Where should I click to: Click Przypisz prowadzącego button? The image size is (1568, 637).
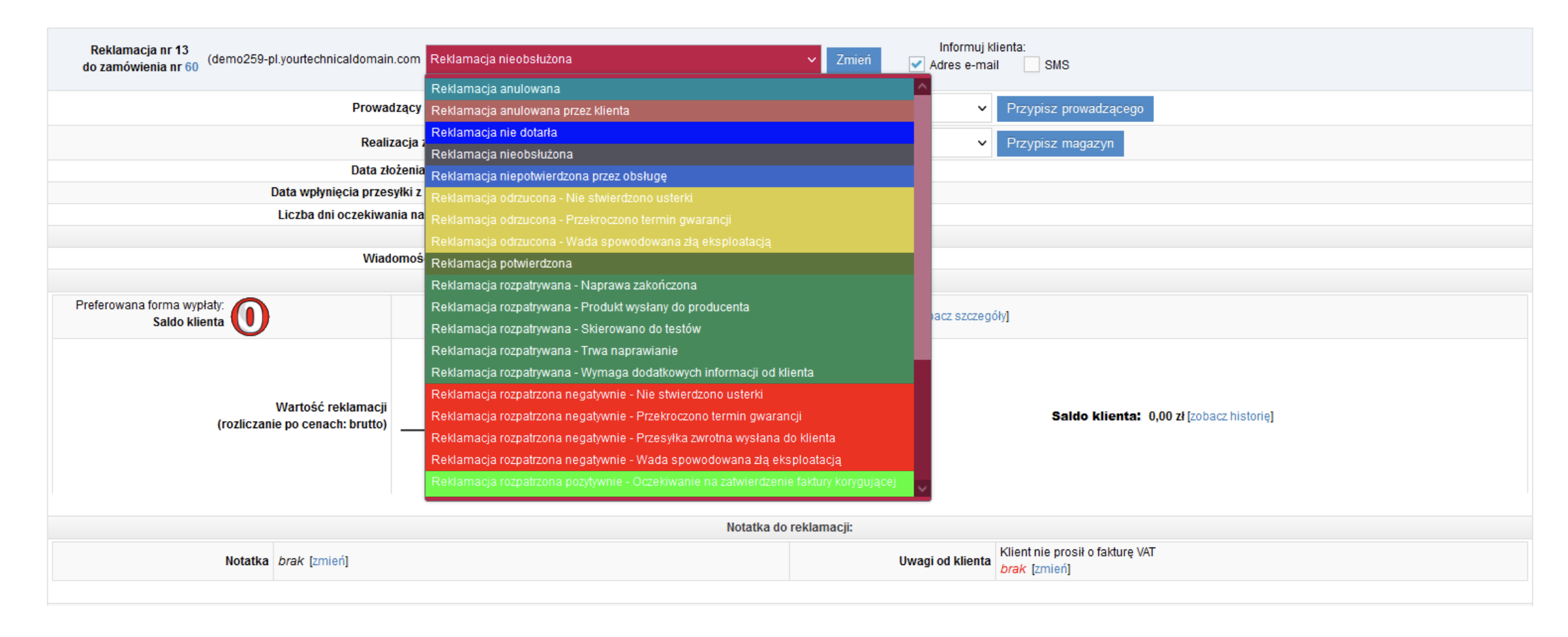(x=1075, y=109)
